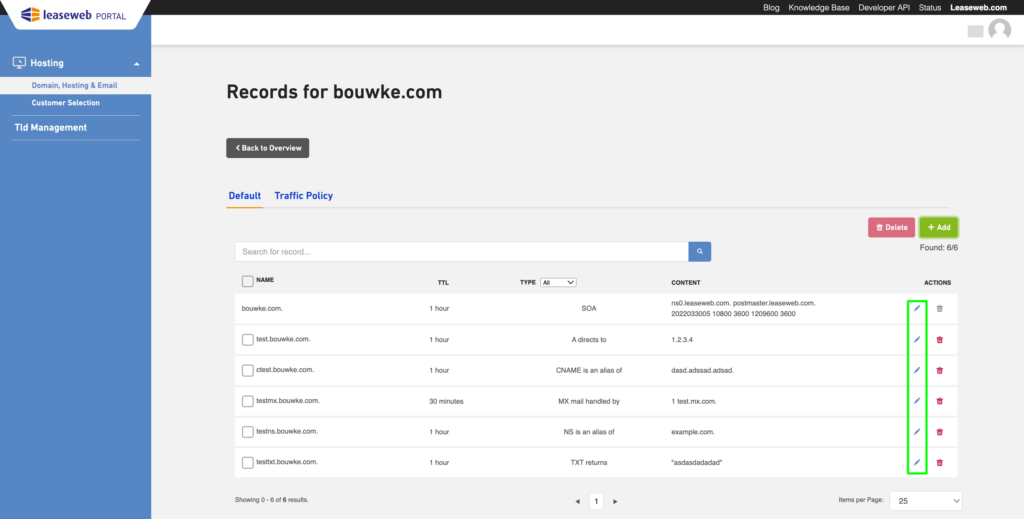
Task: Click the 30 minutes TTL value
Action: pyautogui.click(x=446, y=401)
